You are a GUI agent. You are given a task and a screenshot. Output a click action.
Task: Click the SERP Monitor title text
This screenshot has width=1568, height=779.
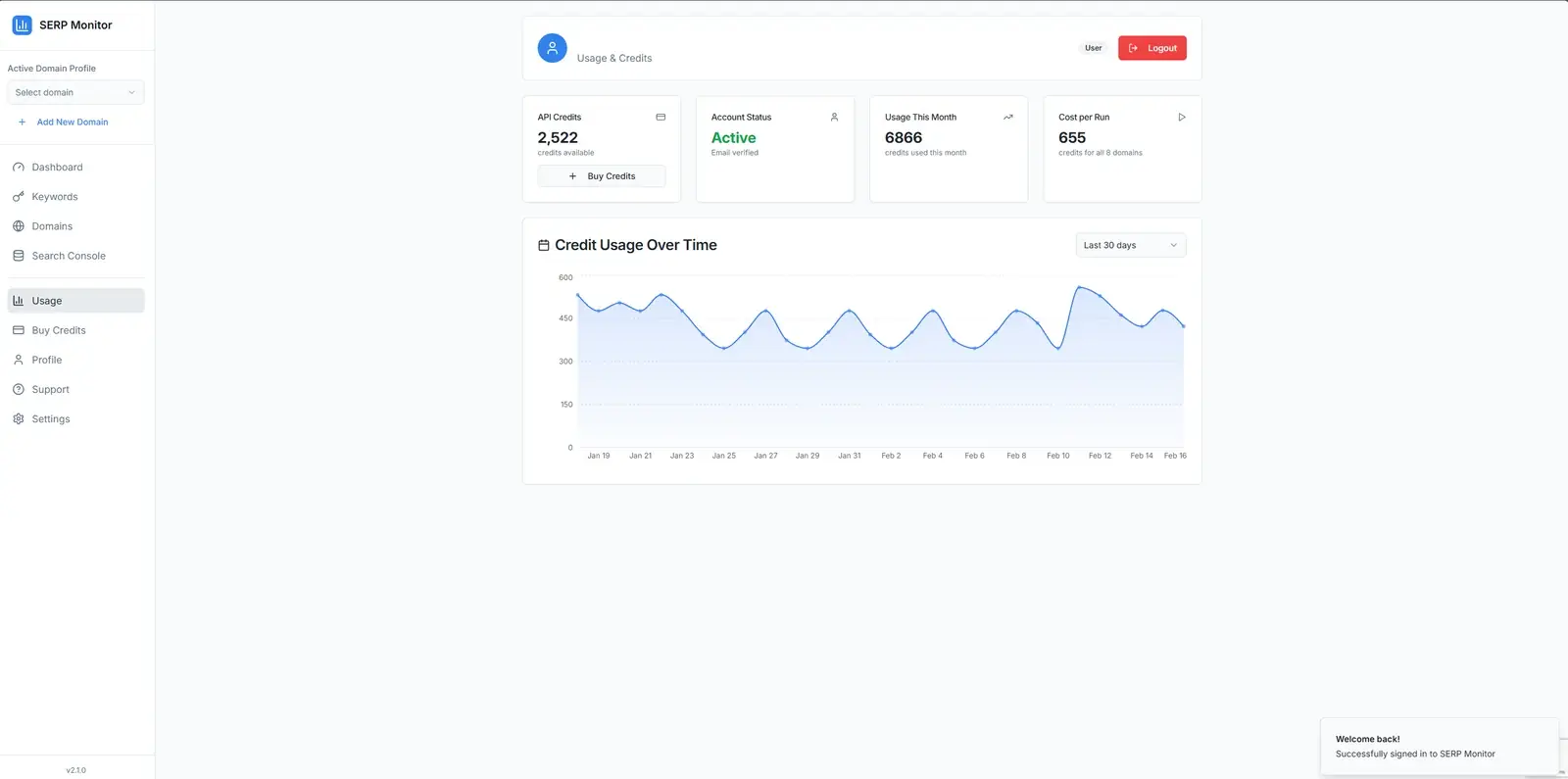tap(75, 24)
